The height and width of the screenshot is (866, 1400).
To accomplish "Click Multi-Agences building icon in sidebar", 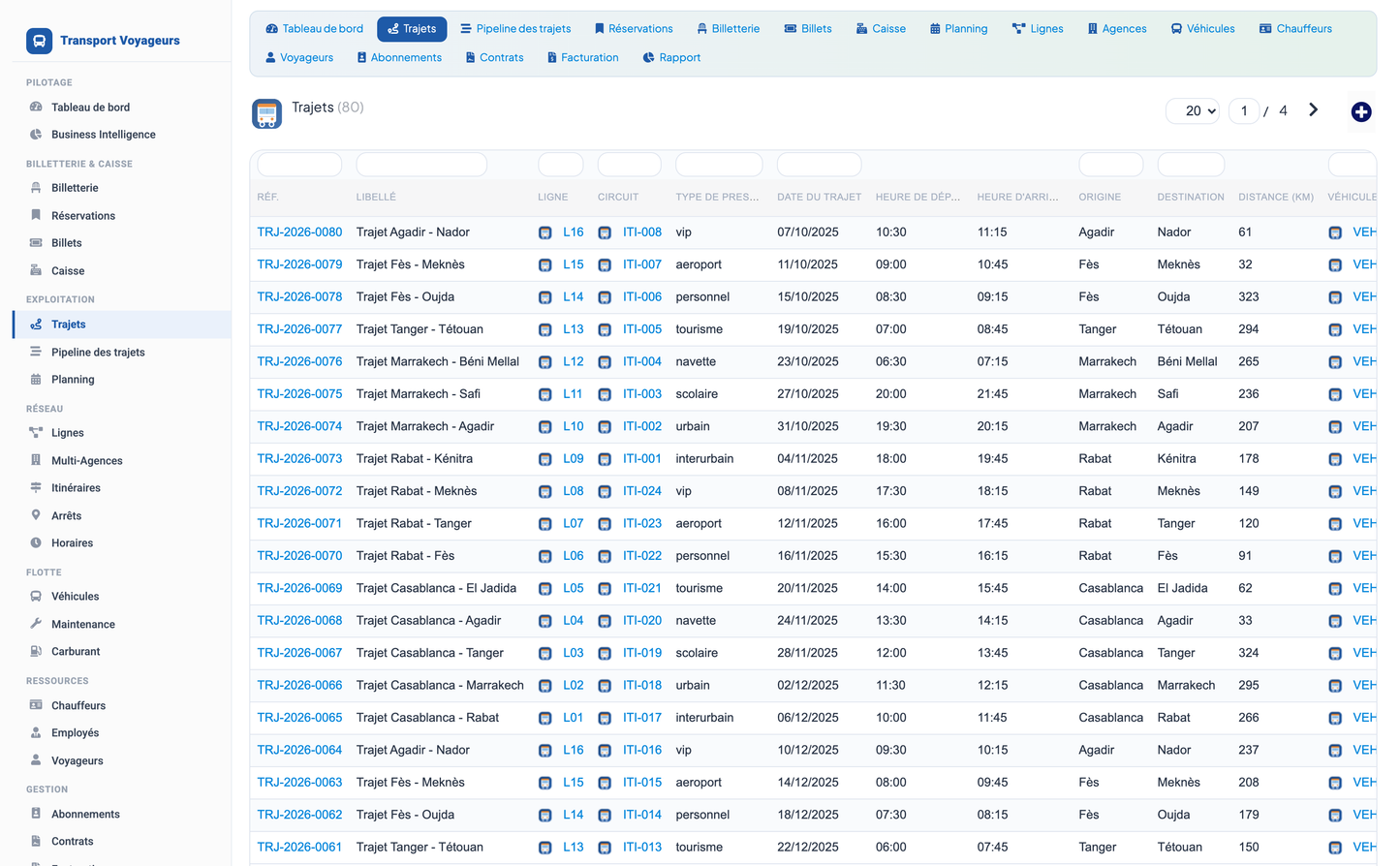I will pos(36,460).
